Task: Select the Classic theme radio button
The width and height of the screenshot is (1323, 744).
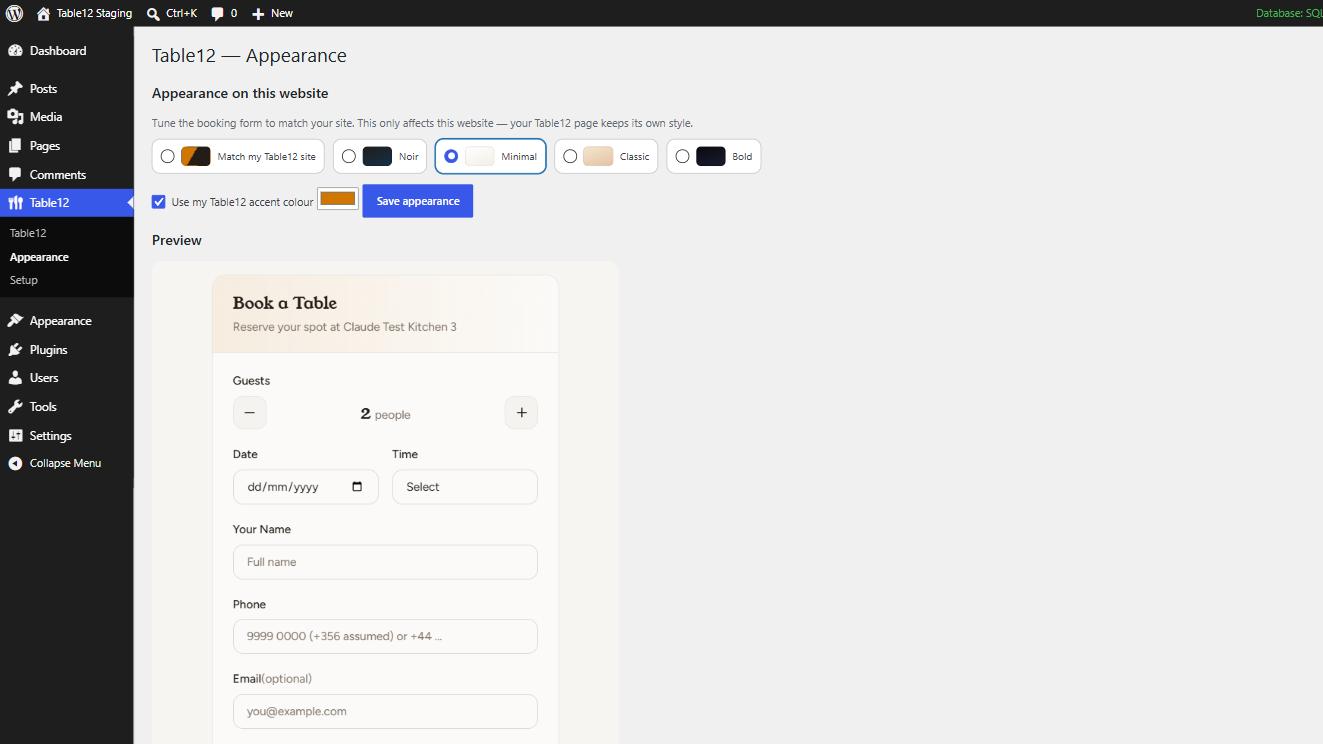Action: (x=570, y=156)
